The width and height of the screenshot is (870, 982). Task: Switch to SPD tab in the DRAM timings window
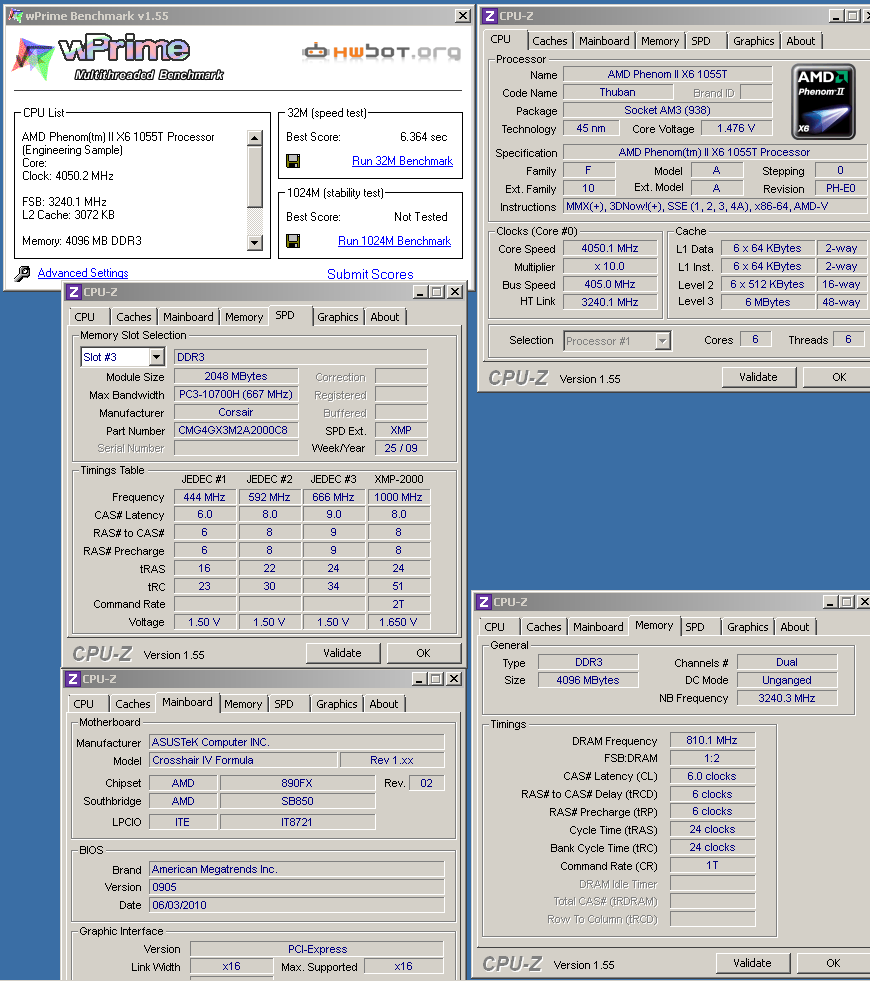695,628
